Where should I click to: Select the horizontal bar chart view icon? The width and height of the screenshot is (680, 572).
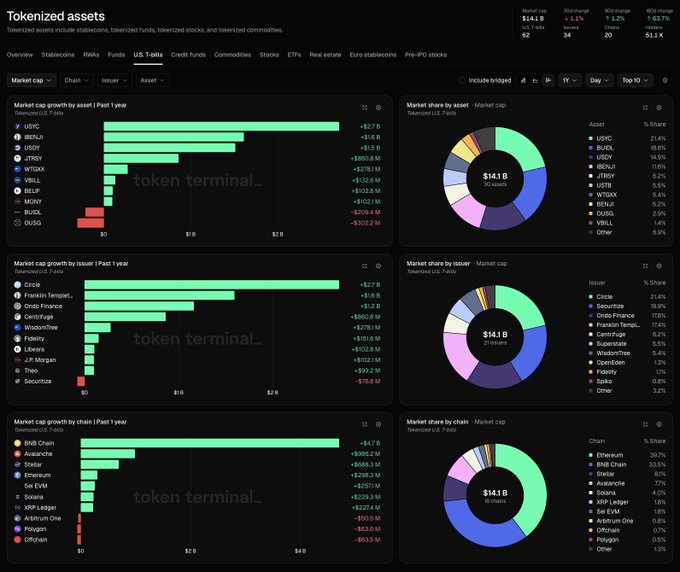click(x=548, y=80)
